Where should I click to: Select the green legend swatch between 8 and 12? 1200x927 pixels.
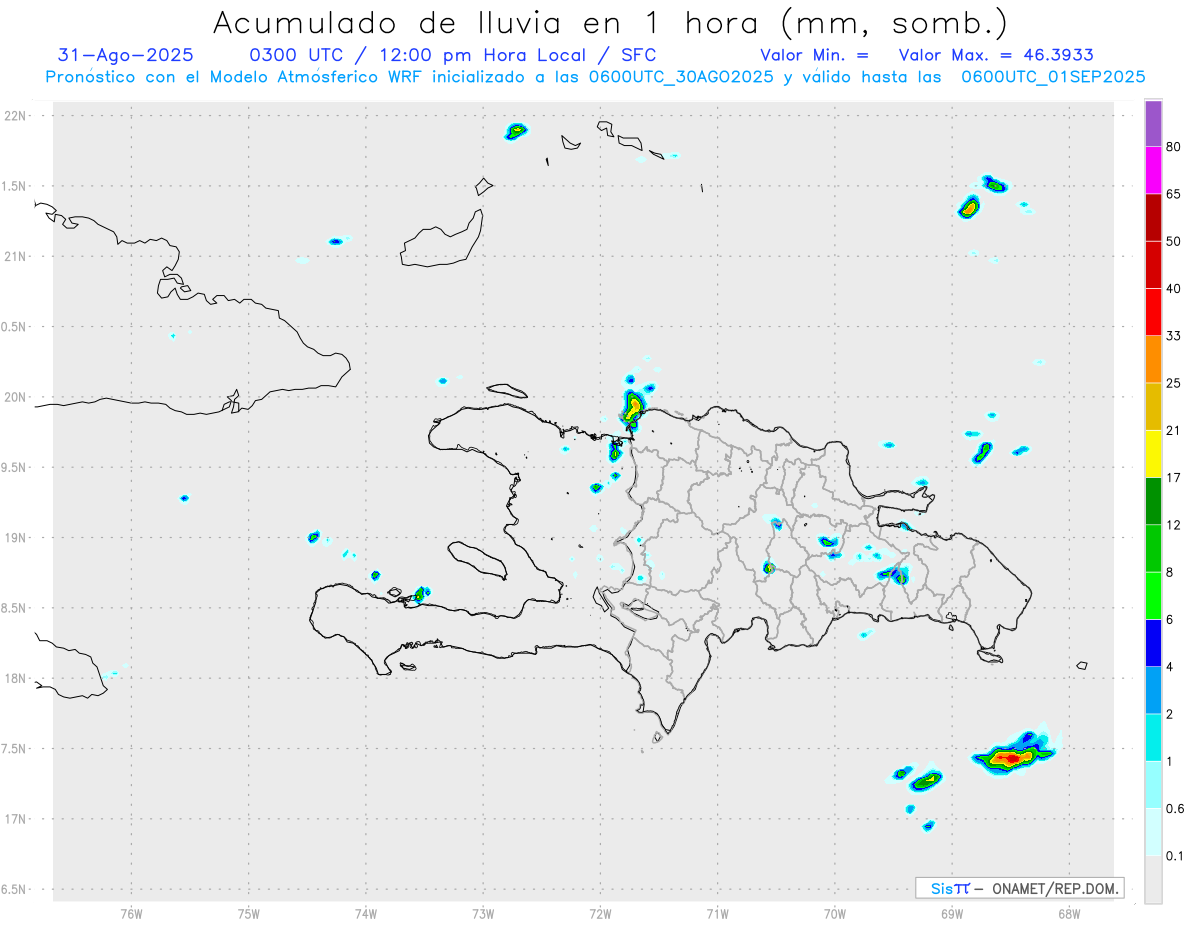(1153, 548)
